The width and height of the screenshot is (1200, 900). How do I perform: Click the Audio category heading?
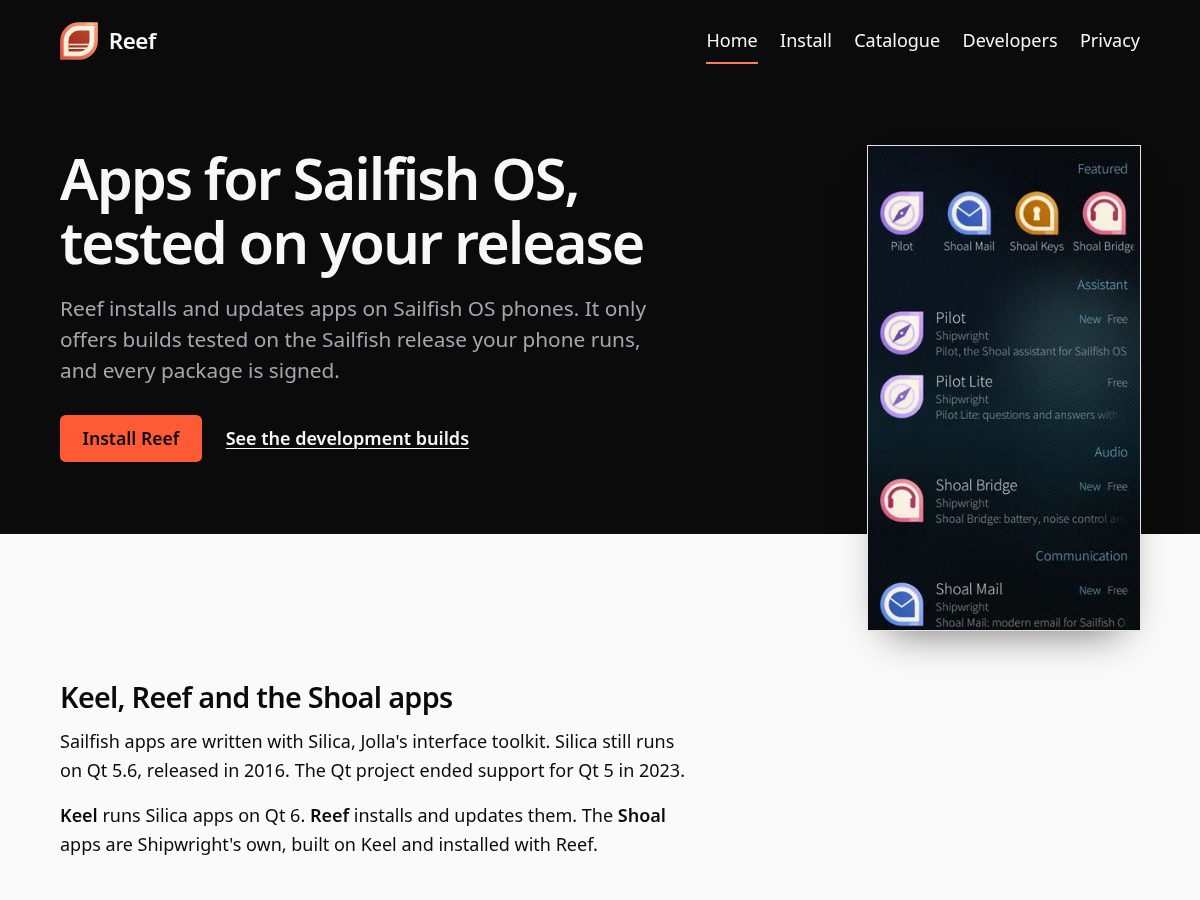1111,452
